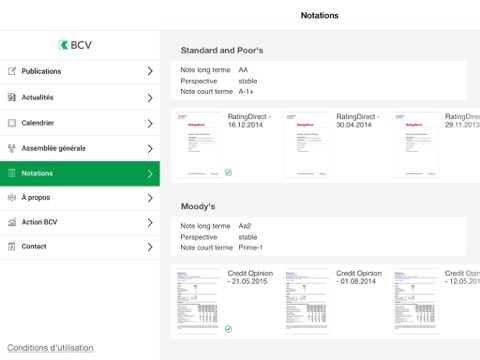
Task: Open RatingDirect 16.12.2014 document thumbnail
Action: click(x=198, y=145)
